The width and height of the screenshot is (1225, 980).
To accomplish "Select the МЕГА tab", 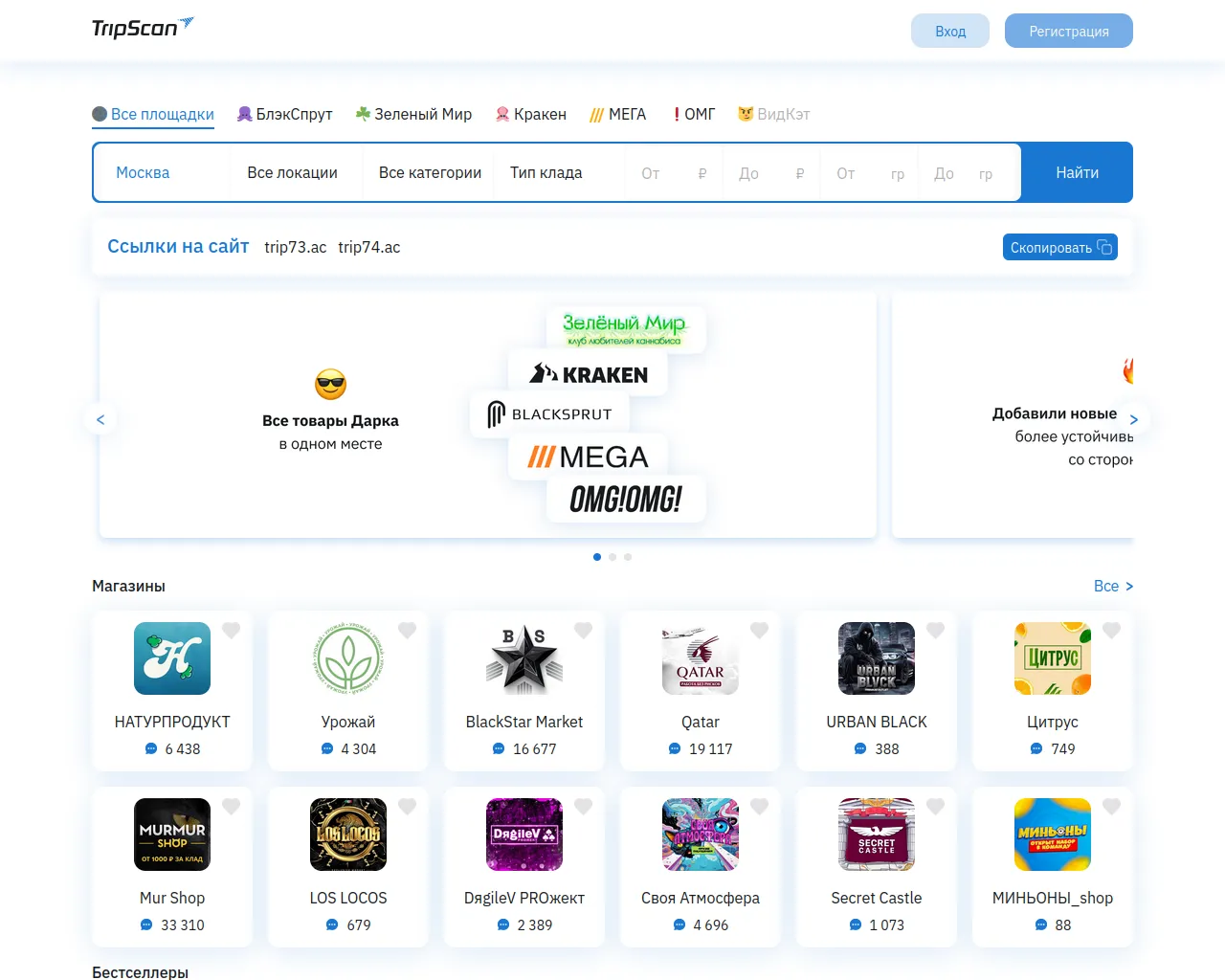I will pyautogui.click(x=618, y=114).
